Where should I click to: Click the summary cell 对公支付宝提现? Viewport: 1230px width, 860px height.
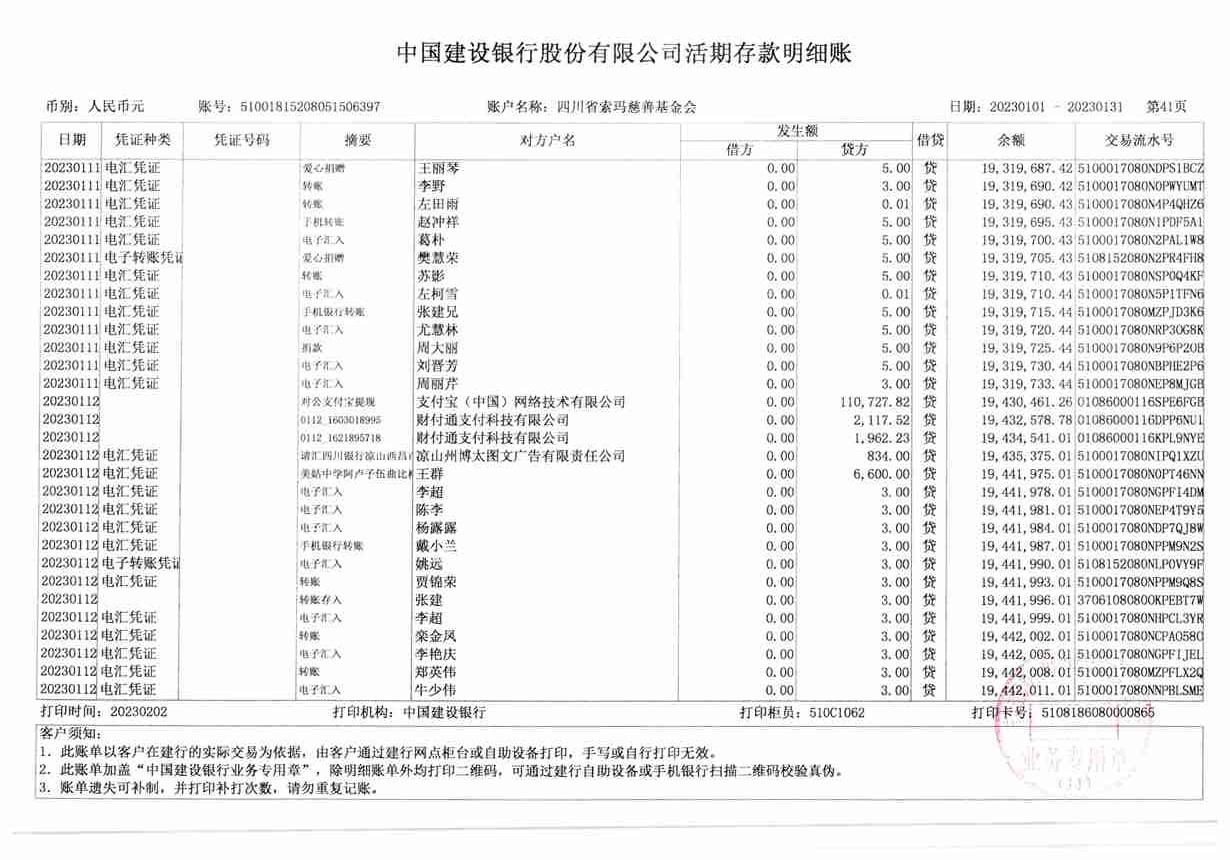pyautogui.click(x=336, y=402)
